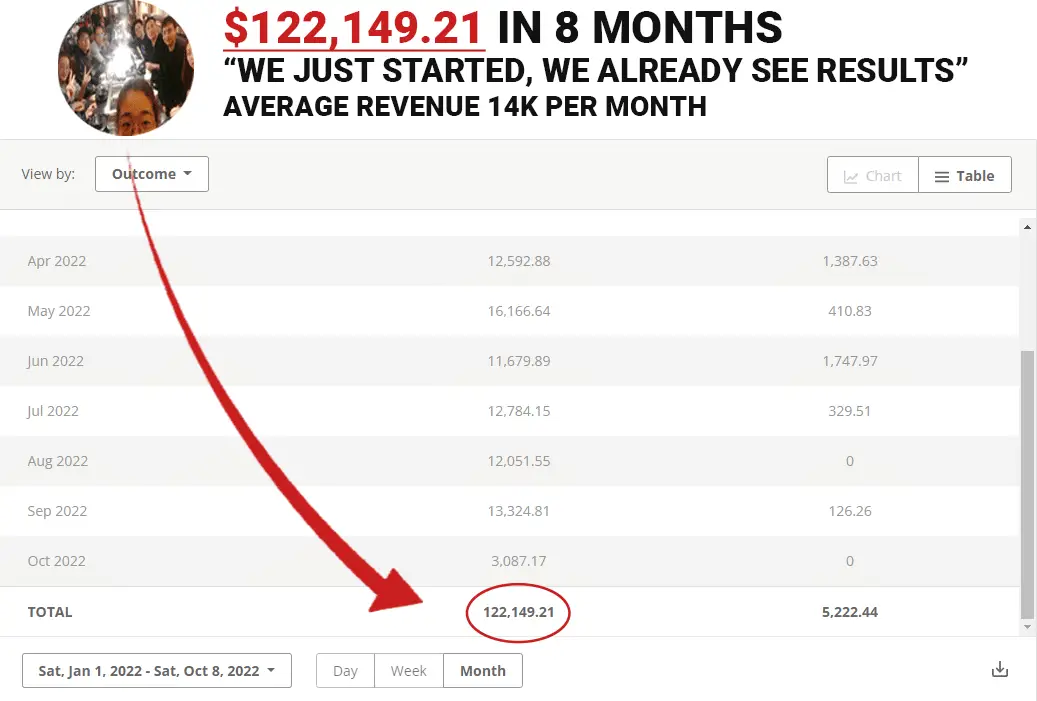The height and width of the screenshot is (701, 1037).
Task: Select the Aug 2022 row label
Action: click(x=58, y=461)
